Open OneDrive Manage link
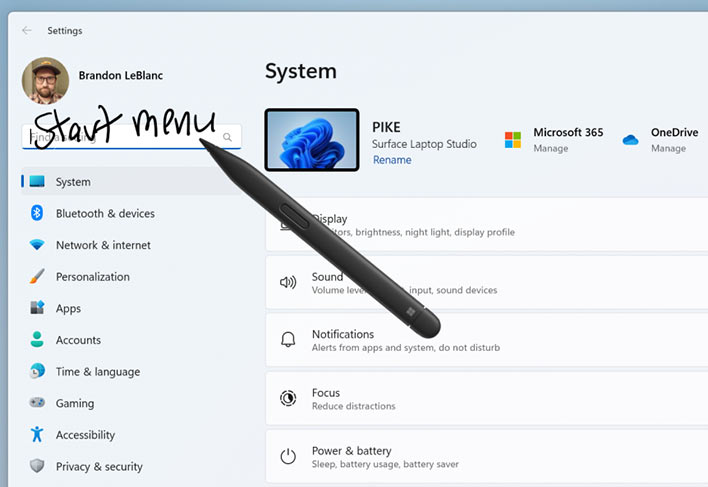The width and height of the screenshot is (708, 487). pos(668,148)
